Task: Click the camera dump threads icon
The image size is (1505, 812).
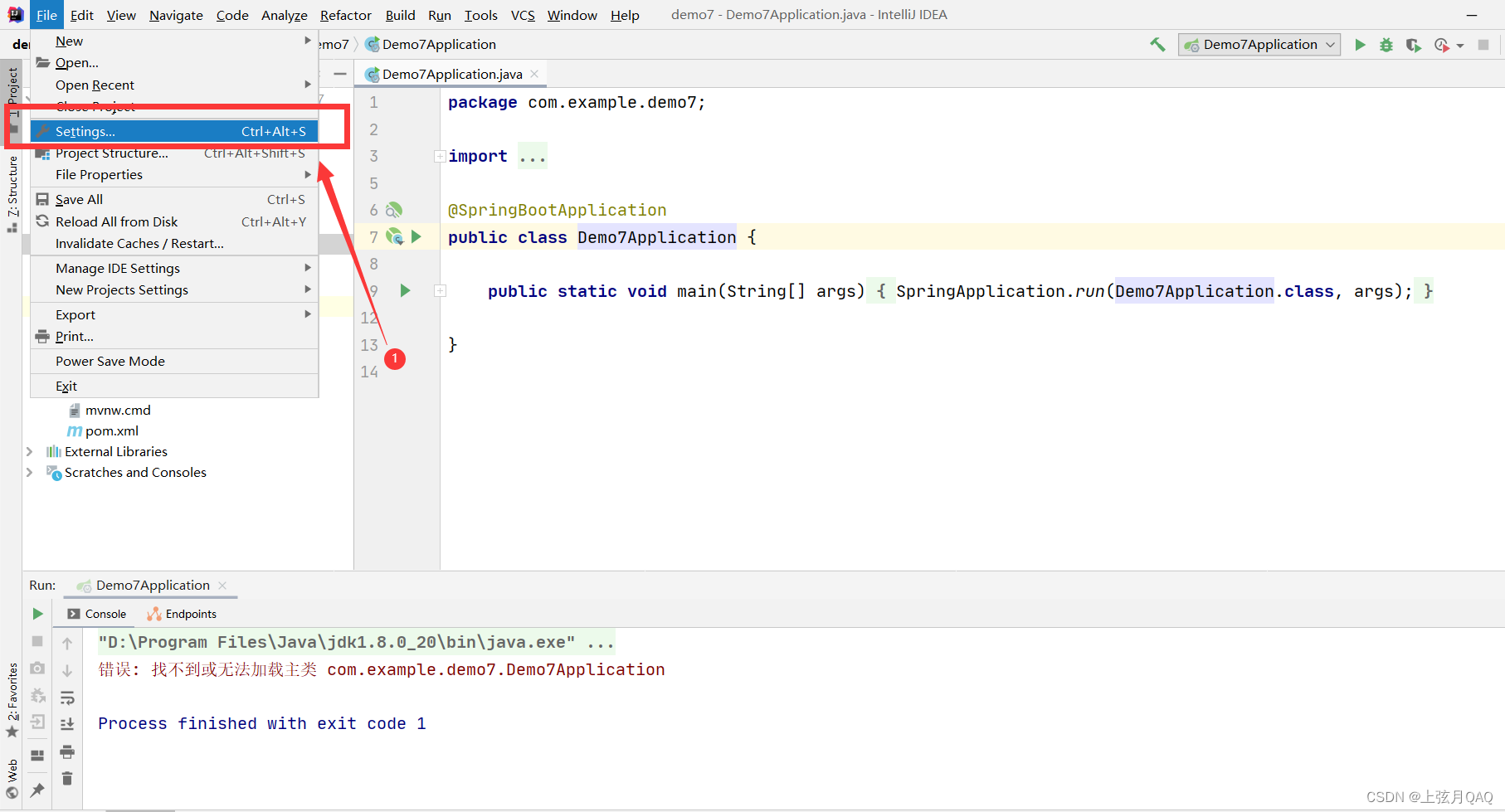Action: pyautogui.click(x=37, y=668)
